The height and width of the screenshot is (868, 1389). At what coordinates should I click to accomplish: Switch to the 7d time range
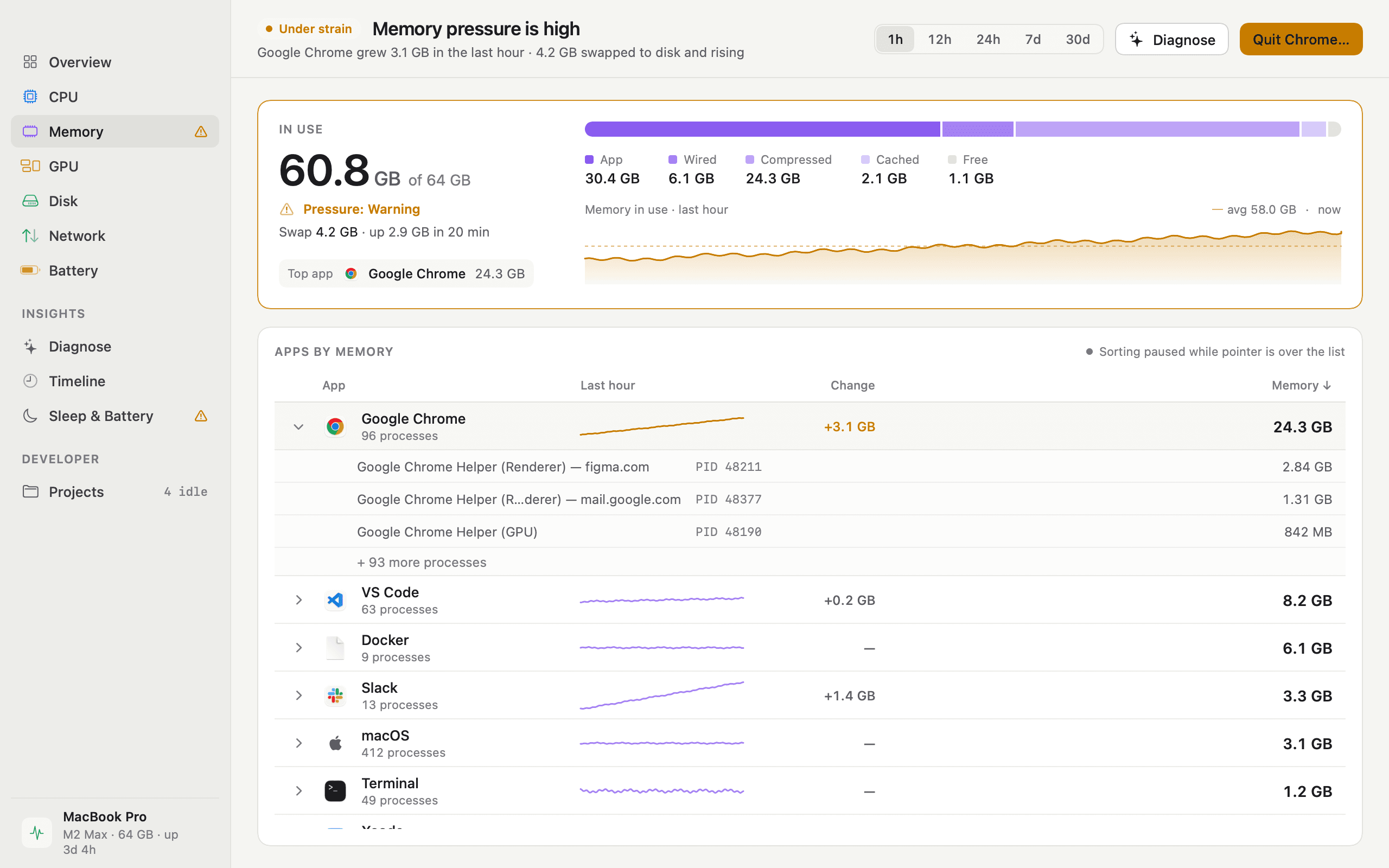[x=1033, y=39]
